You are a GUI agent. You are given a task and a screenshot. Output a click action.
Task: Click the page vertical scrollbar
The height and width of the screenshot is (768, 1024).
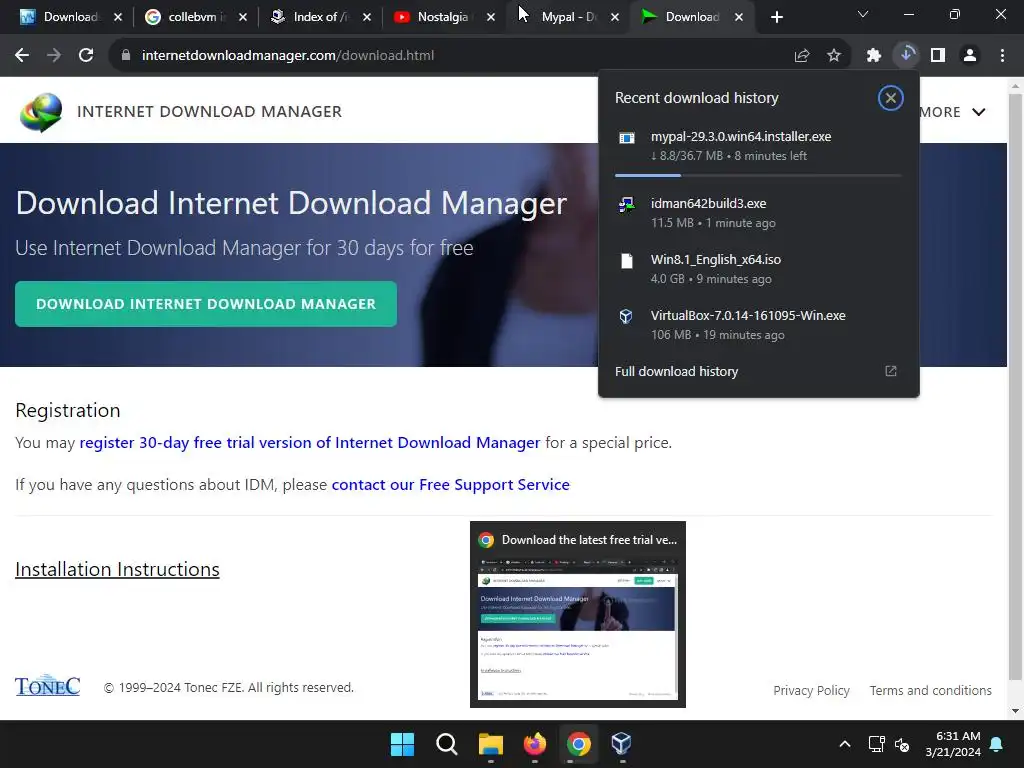1015,385
